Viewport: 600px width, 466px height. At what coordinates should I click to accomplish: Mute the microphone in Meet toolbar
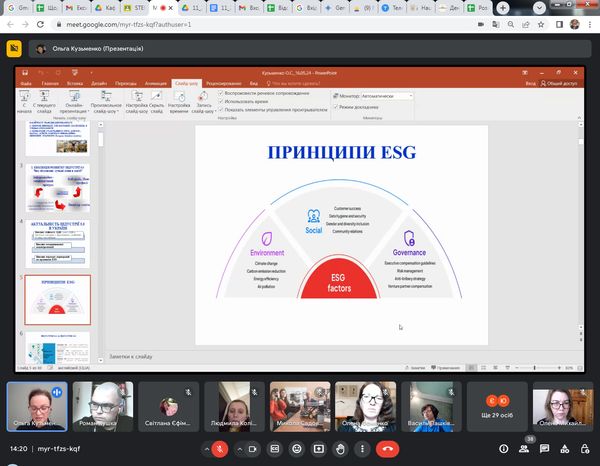tap(218, 449)
